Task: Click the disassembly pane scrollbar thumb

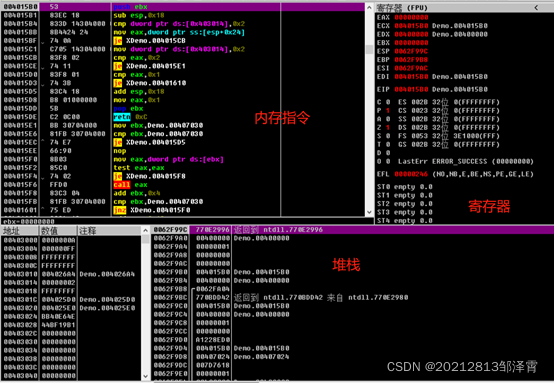Action: 369,49
